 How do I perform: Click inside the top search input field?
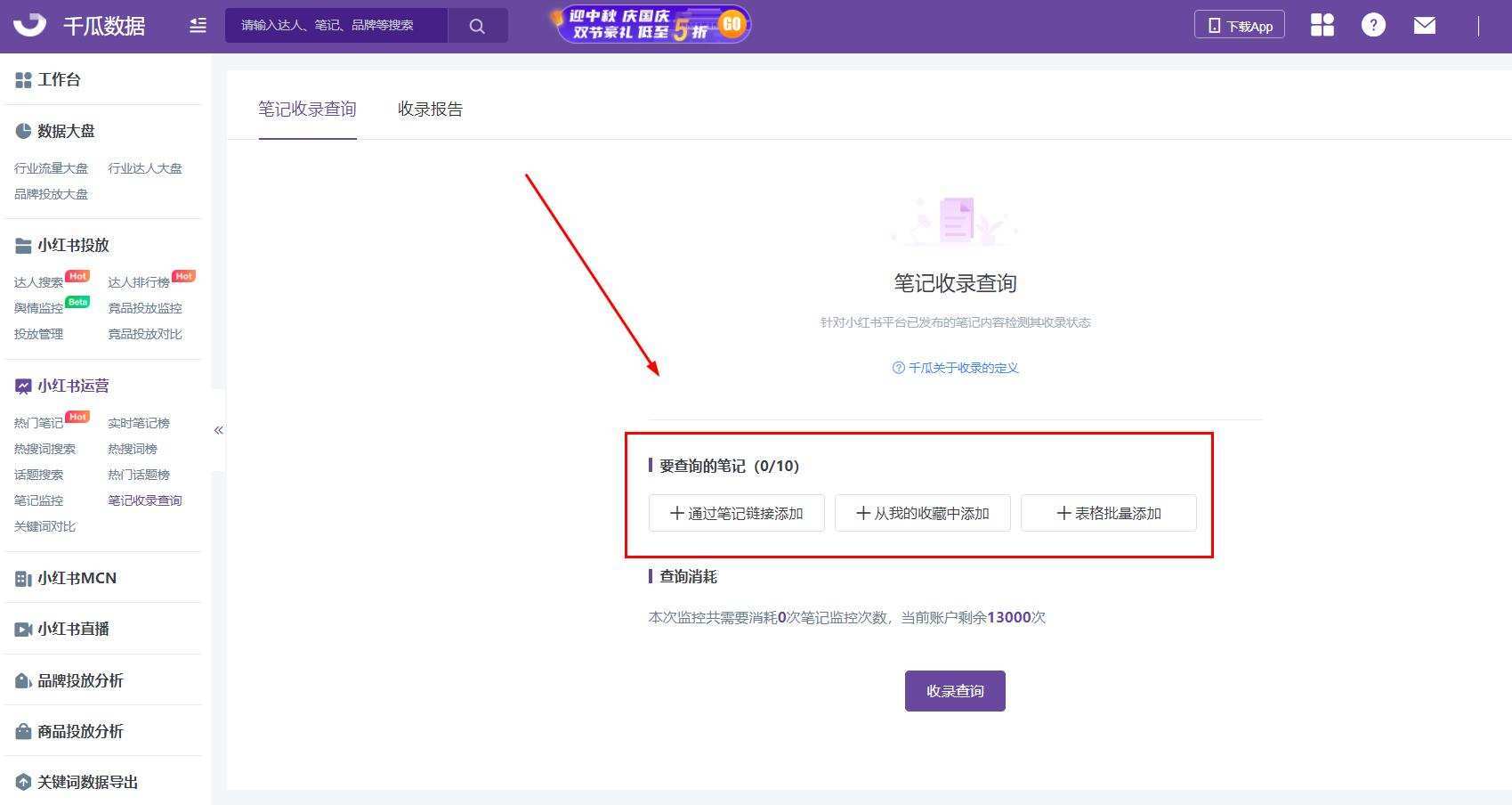click(338, 25)
